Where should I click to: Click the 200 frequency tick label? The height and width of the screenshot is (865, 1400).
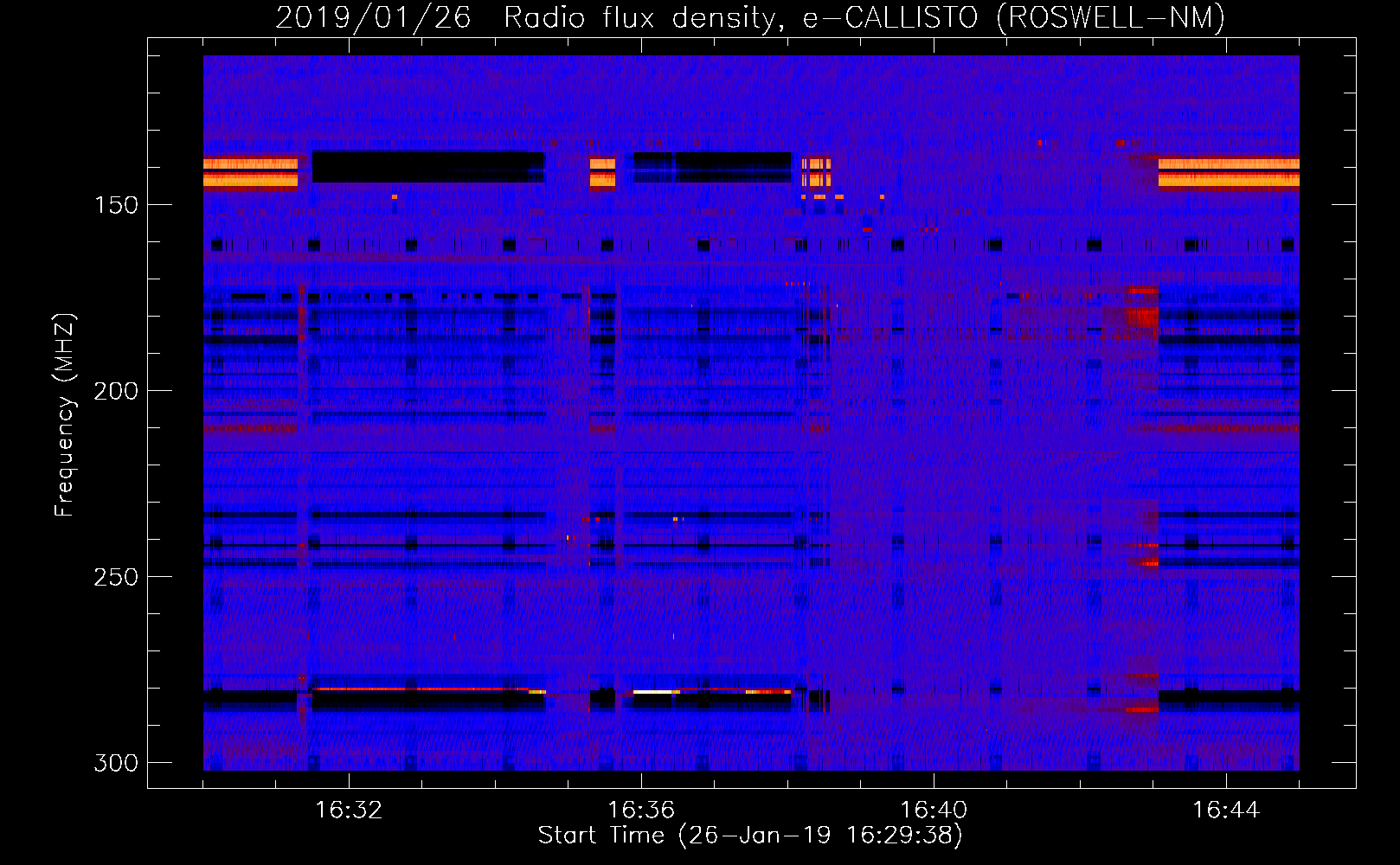(x=116, y=391)
